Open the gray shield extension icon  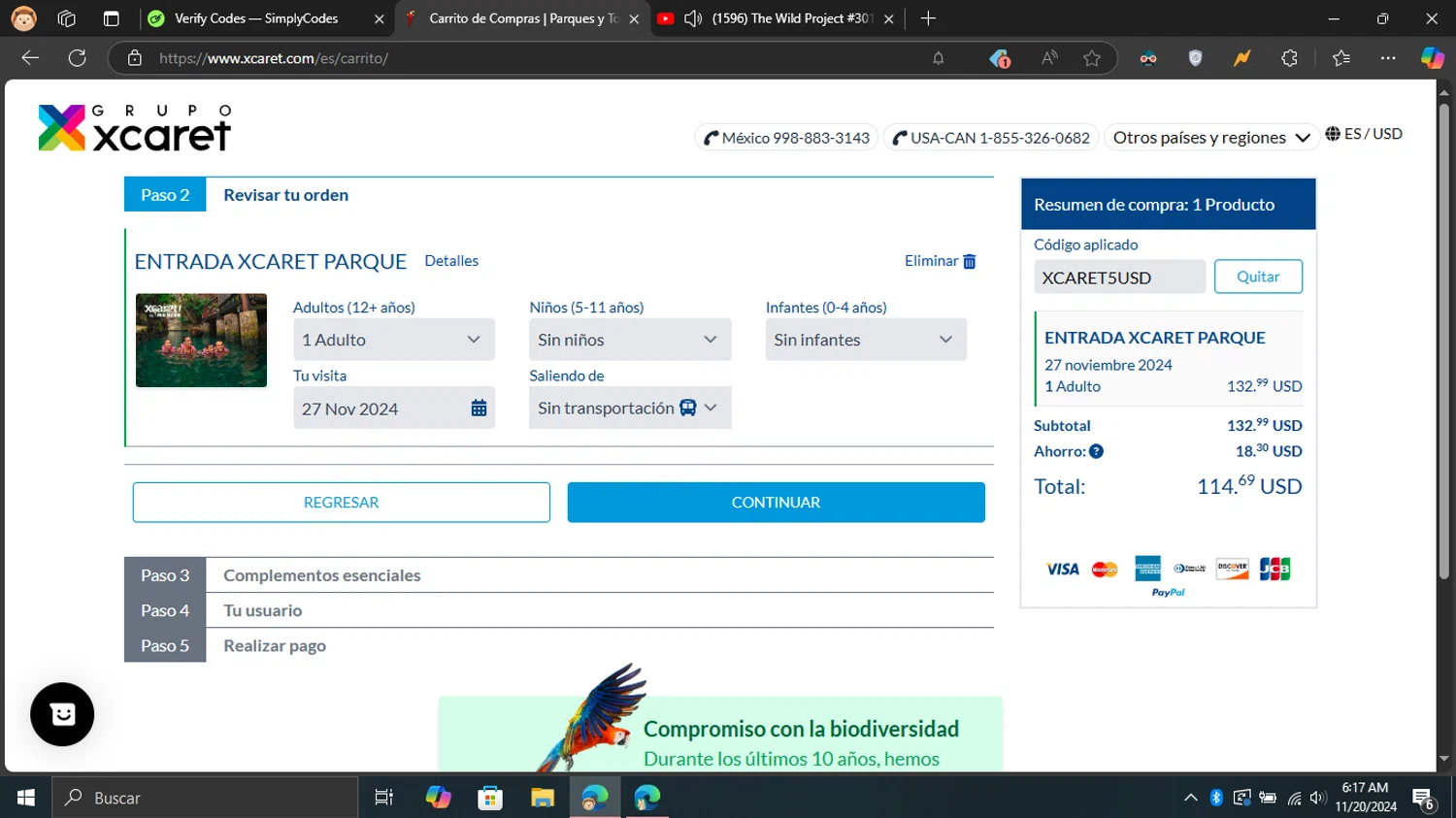tap(1195, 58)
